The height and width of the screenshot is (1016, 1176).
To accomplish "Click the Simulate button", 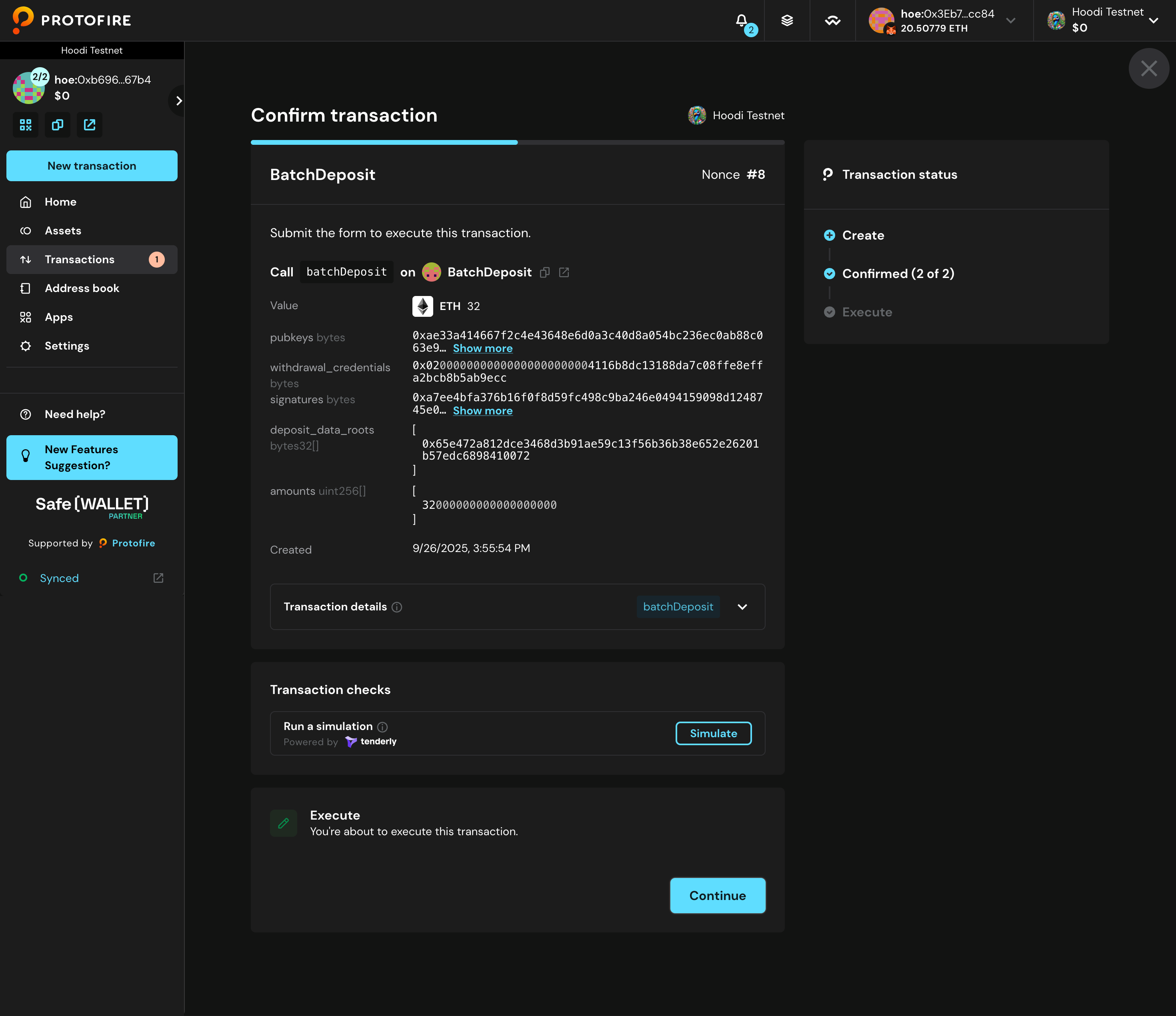I will [713, 733].
